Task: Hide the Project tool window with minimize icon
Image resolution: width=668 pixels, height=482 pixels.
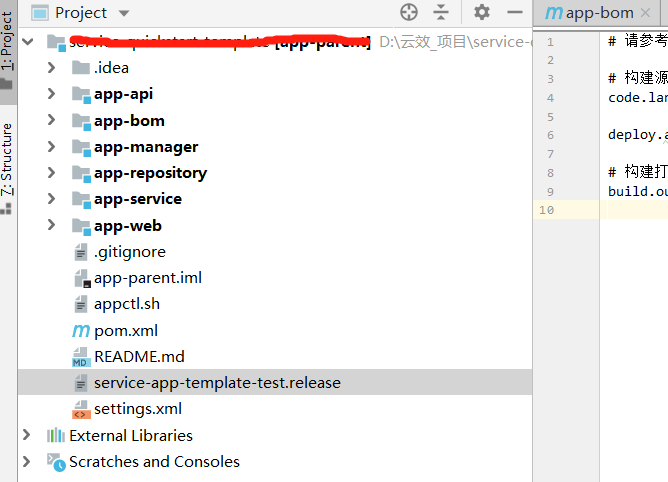Action: tap(515, 12)
